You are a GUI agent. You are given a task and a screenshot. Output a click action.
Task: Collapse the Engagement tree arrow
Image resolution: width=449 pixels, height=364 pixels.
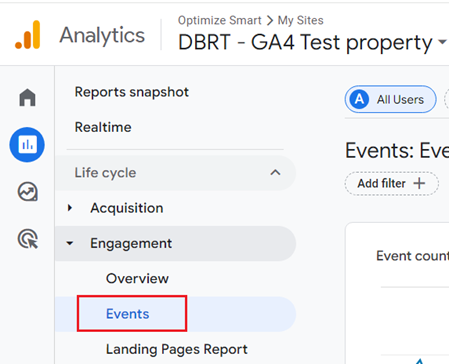69,243
